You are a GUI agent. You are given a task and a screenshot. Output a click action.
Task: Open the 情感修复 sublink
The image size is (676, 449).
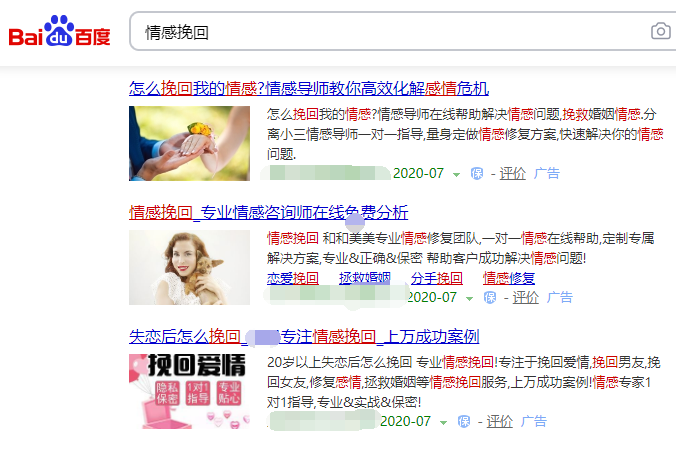(509, 278)
